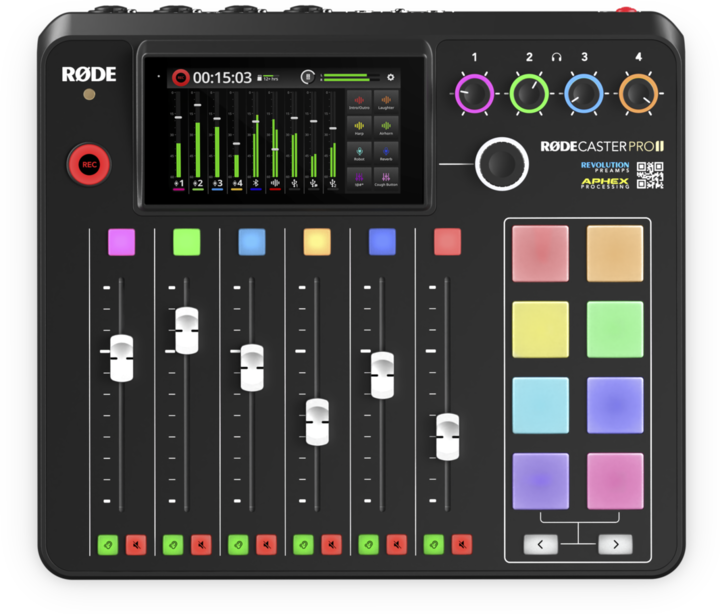Trigger the green smart pad
720x614 pixels.
click(x=615, y=329)
